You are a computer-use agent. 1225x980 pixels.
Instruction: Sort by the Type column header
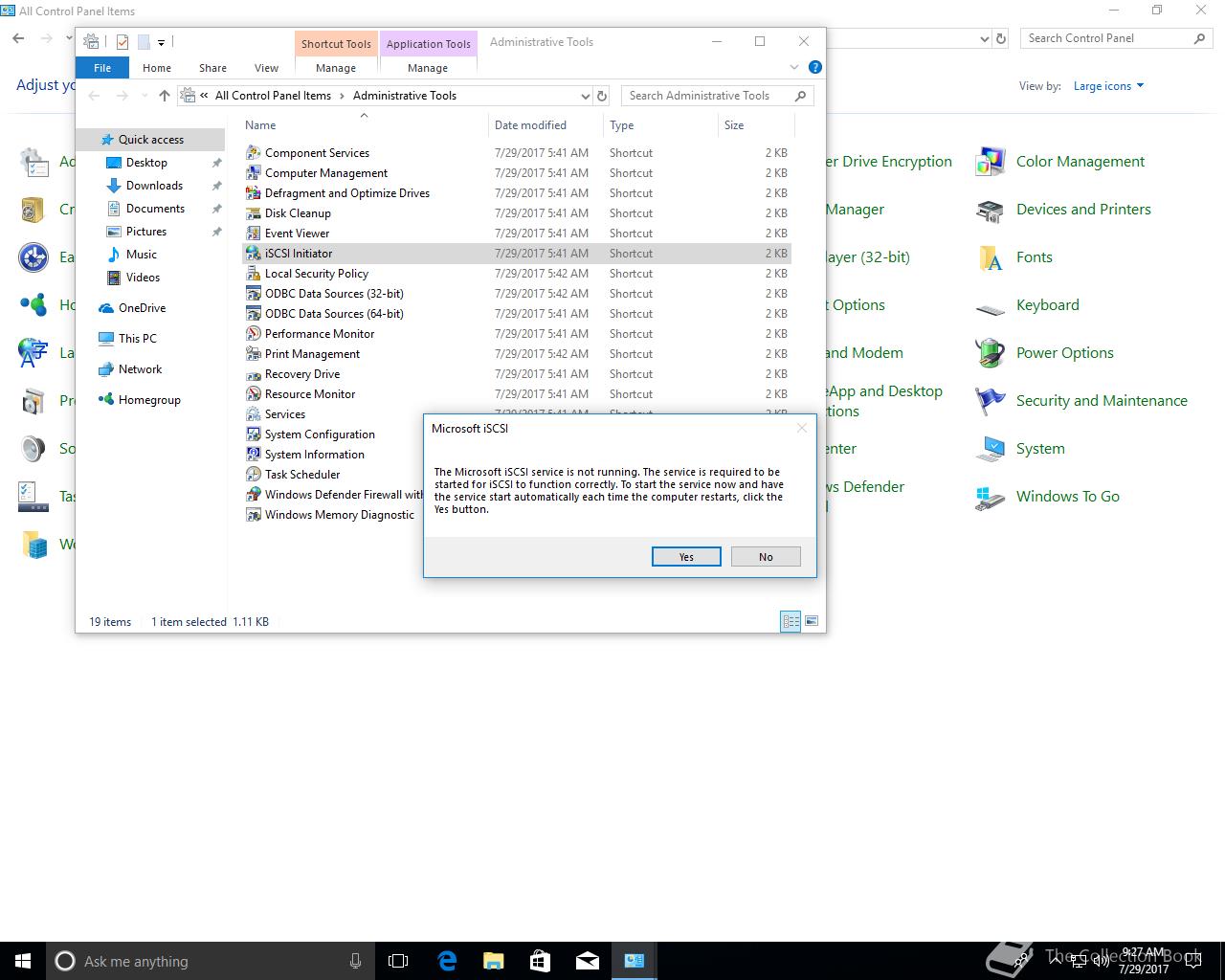tap(660, 125)
